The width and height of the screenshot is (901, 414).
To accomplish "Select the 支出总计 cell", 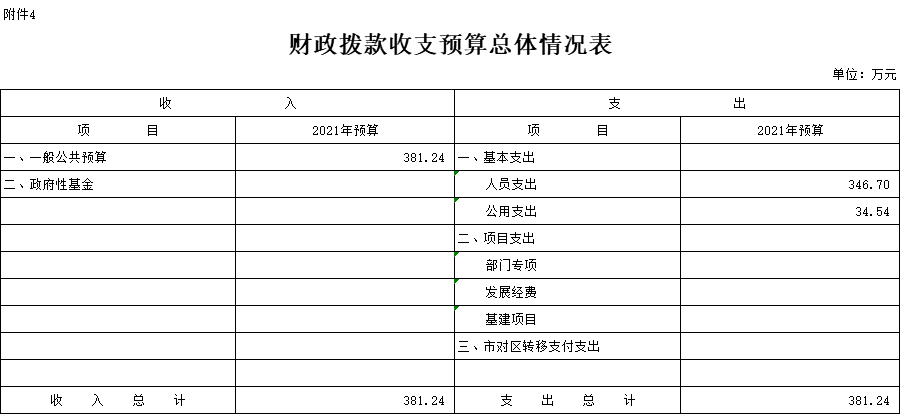I will (x=568, y=401).
